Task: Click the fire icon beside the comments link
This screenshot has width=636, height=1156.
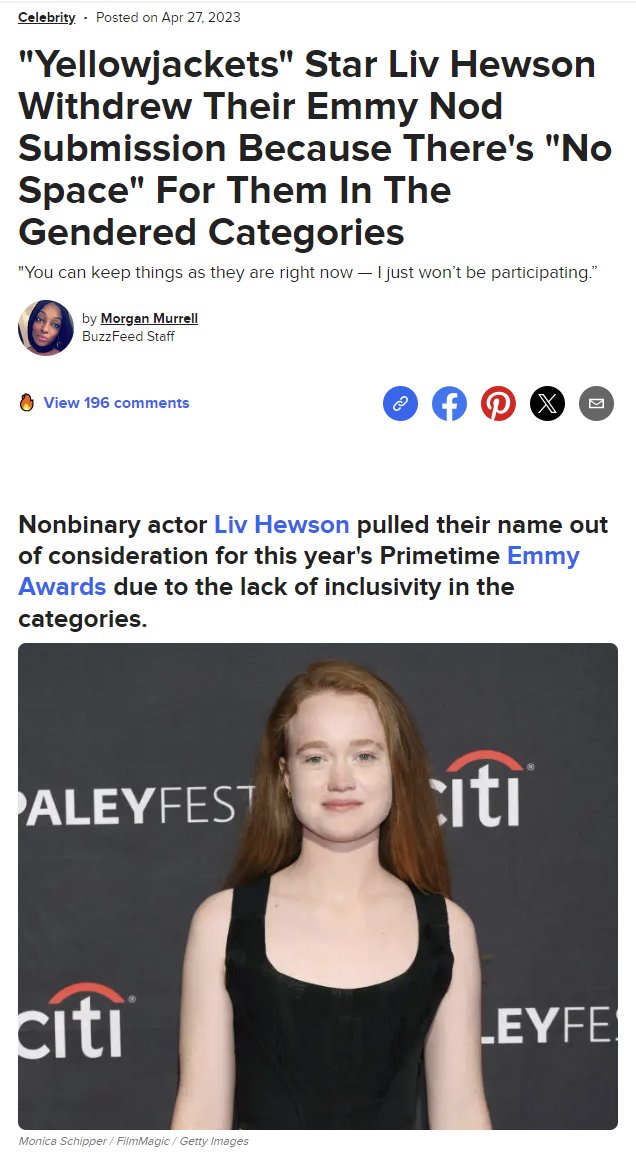Action: tap(27, 403)
